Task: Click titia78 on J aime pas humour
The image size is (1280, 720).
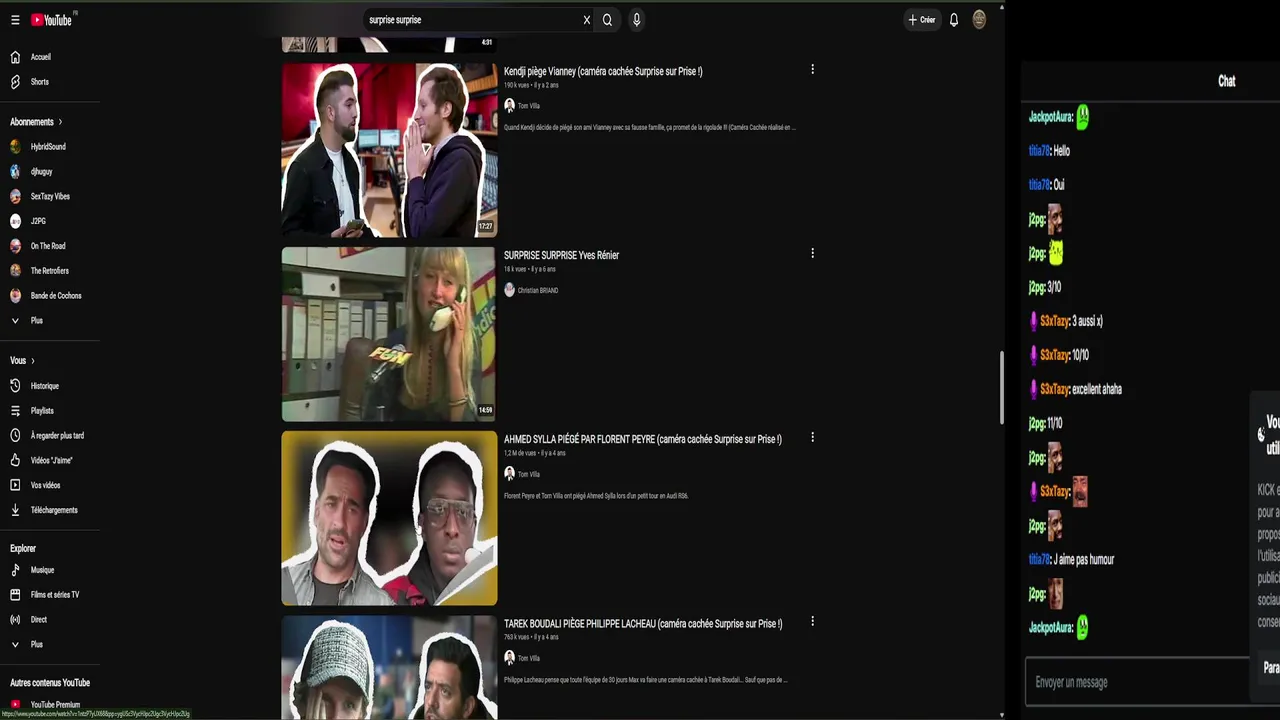Action: (x=1039, y=560)
